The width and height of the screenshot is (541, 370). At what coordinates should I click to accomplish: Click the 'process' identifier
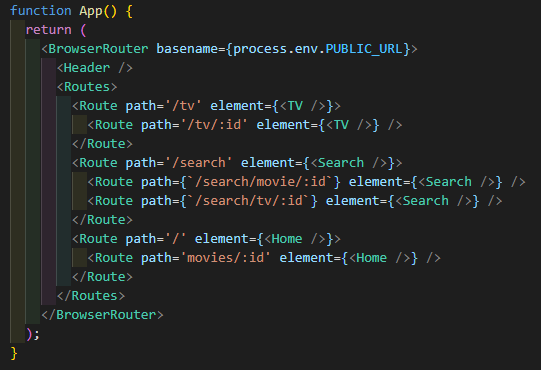click(260, 49)
